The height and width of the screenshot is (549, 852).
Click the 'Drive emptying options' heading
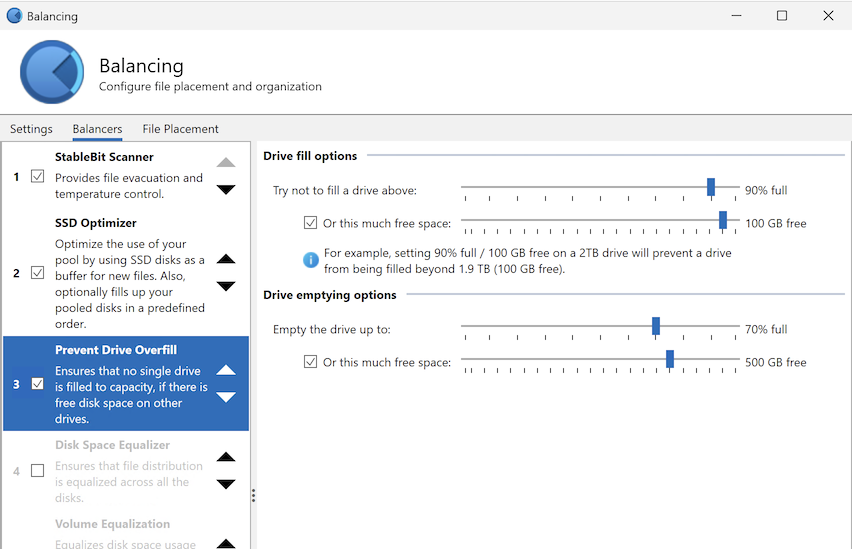coord(330,295)
